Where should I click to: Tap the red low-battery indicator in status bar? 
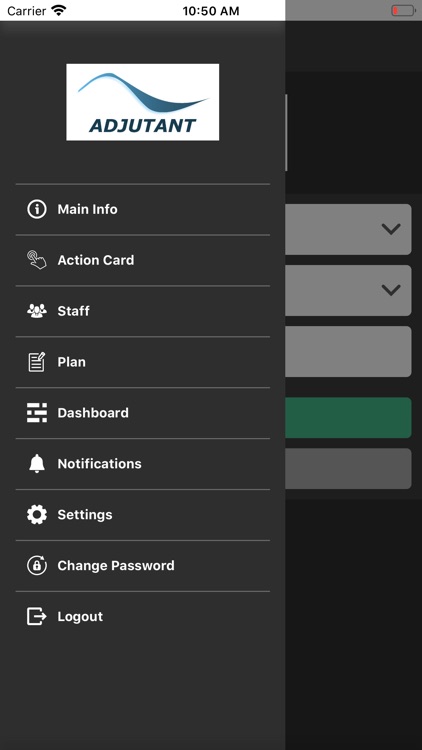[403, 11]
